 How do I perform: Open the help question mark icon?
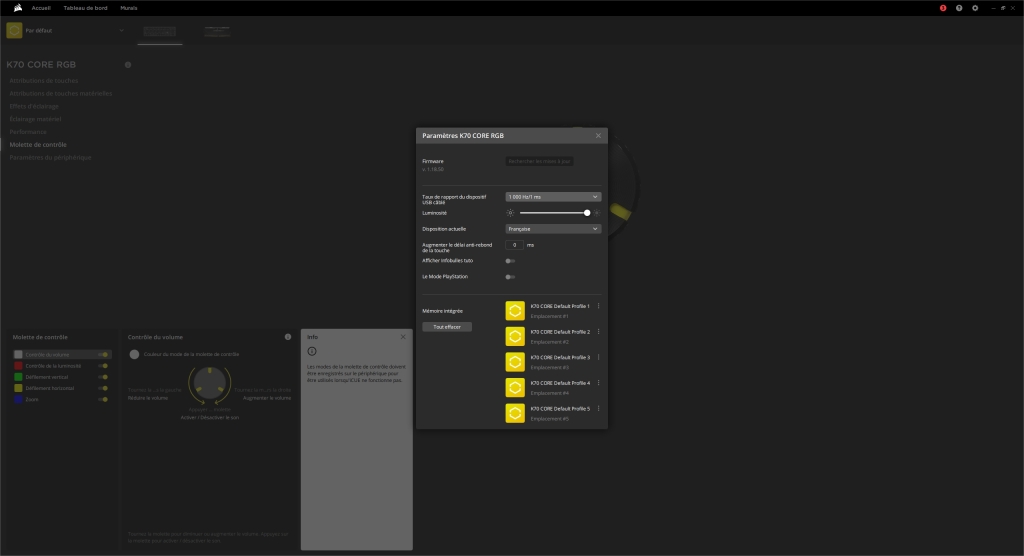tap(959, 8)
